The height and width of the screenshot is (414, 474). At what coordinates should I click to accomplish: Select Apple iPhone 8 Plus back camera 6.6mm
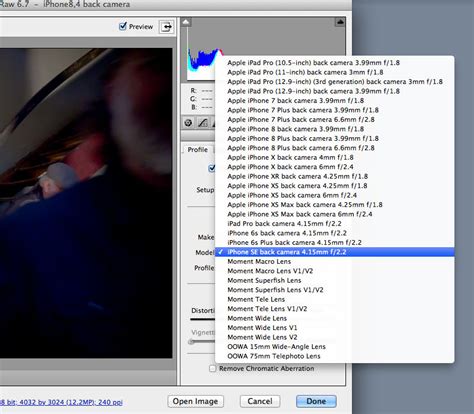[335, 148]
